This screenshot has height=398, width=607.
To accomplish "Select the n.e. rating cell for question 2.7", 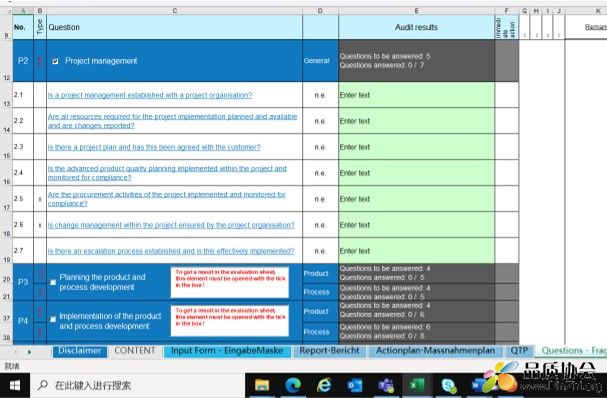I will point(320,251).
